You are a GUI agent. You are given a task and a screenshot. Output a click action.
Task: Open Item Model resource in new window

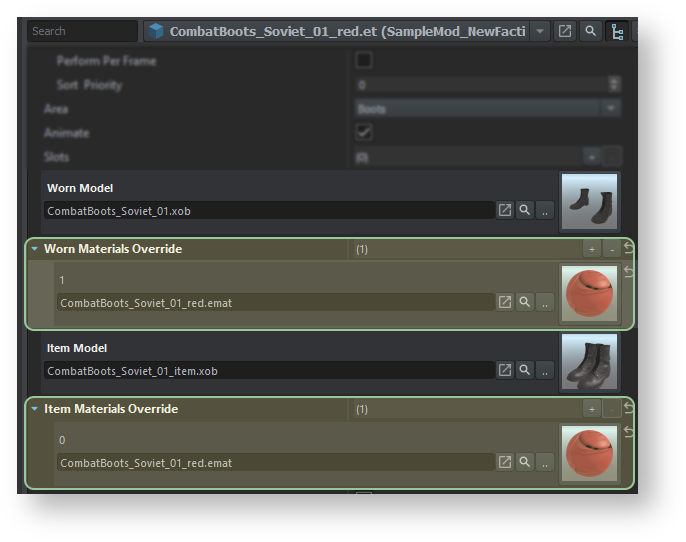505,371
